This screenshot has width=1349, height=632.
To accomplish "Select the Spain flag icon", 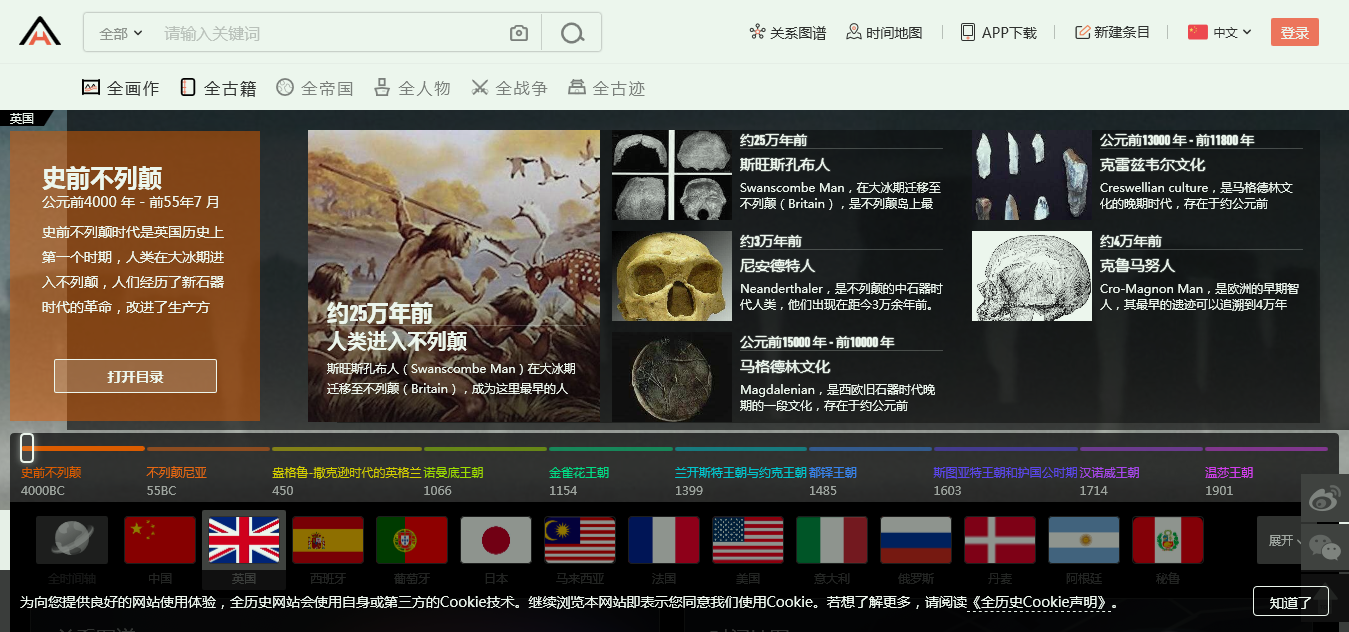I will [328, 540].
